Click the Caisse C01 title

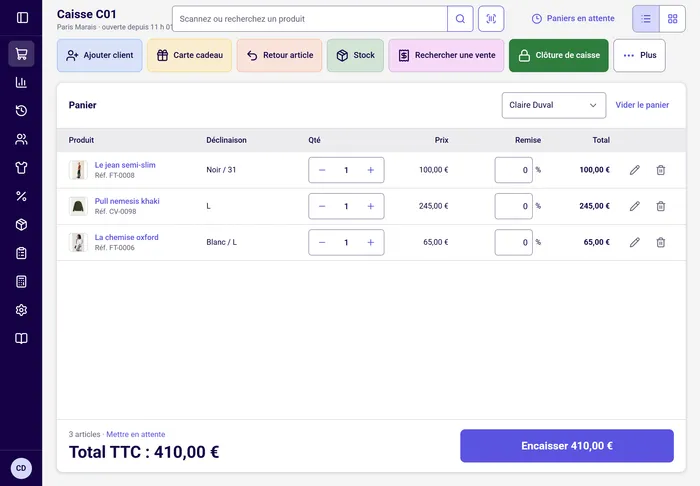87,14
